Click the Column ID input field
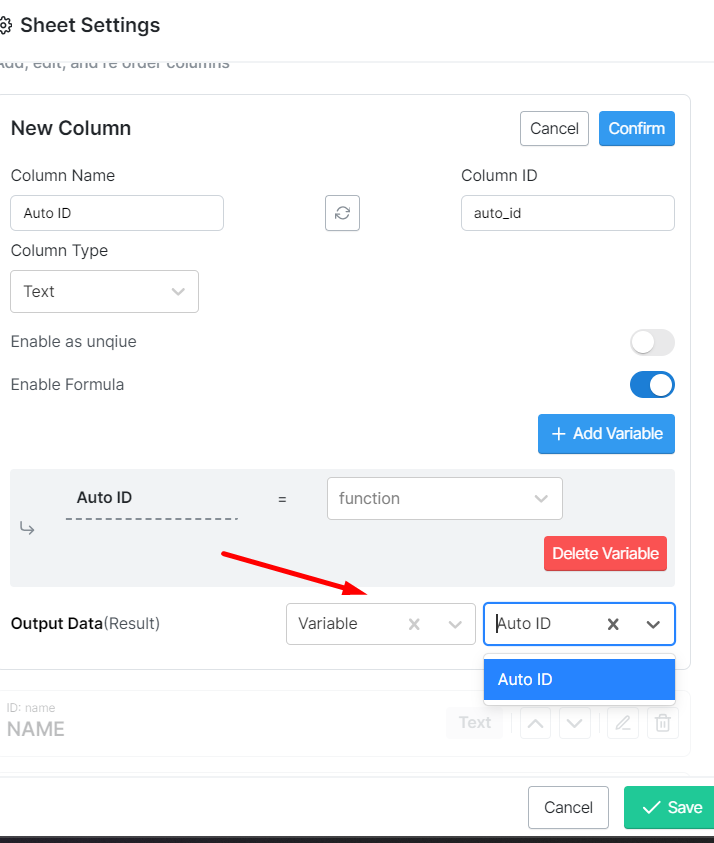Viewport: 714px width, 843px height. (x=567, y=213)
